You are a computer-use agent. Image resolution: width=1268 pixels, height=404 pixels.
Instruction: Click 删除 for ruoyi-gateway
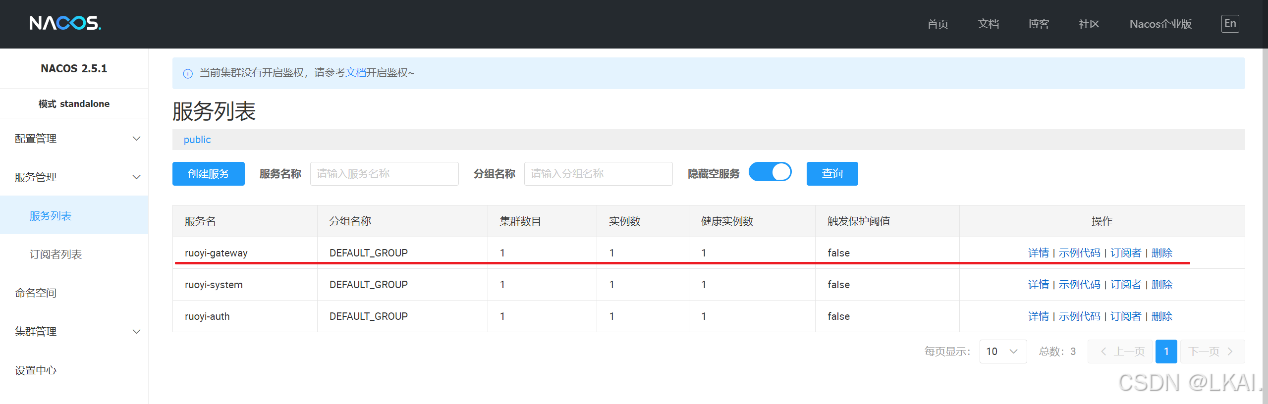1161,253
